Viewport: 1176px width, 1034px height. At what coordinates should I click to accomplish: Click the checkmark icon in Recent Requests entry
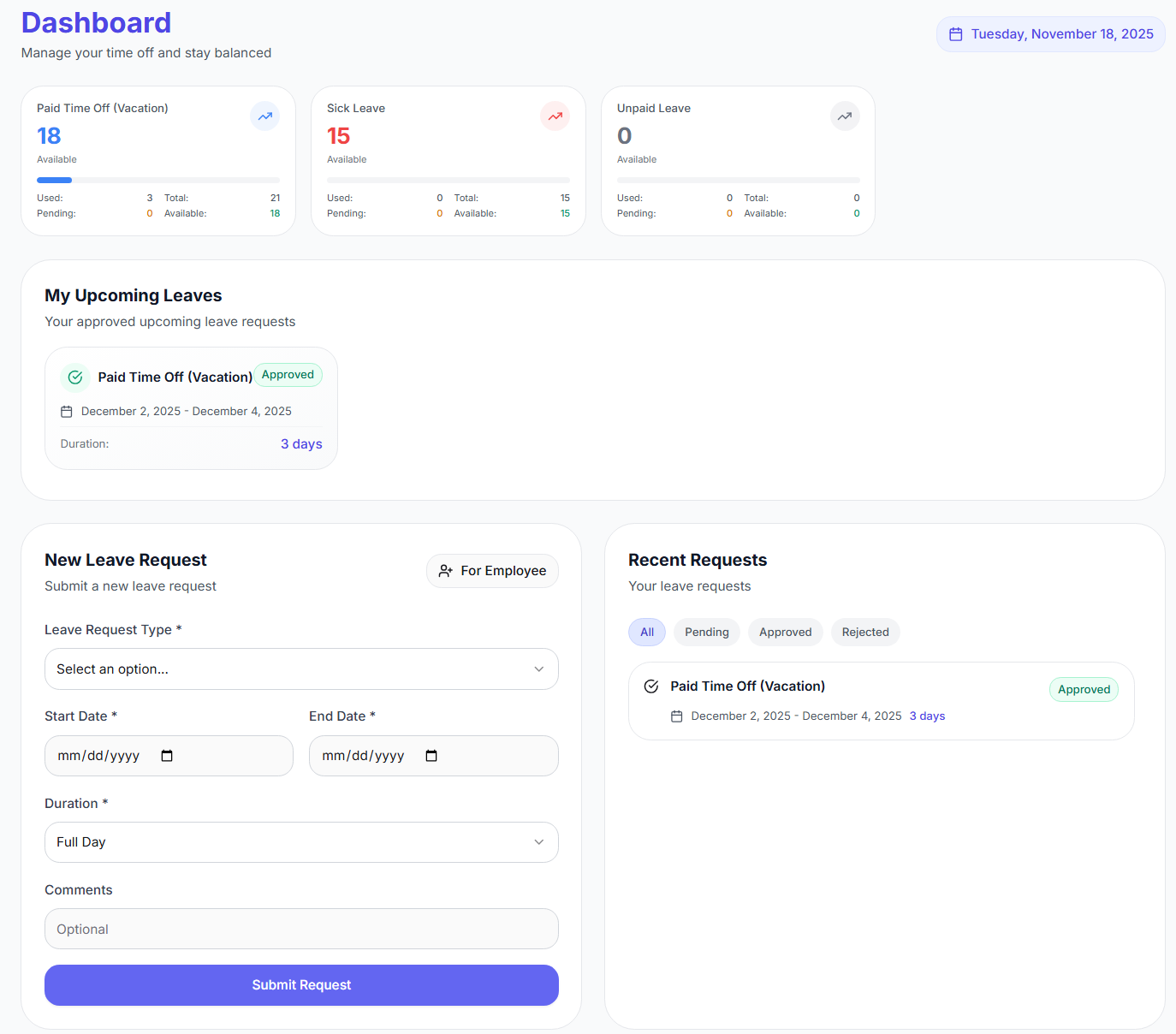[650, 686]
